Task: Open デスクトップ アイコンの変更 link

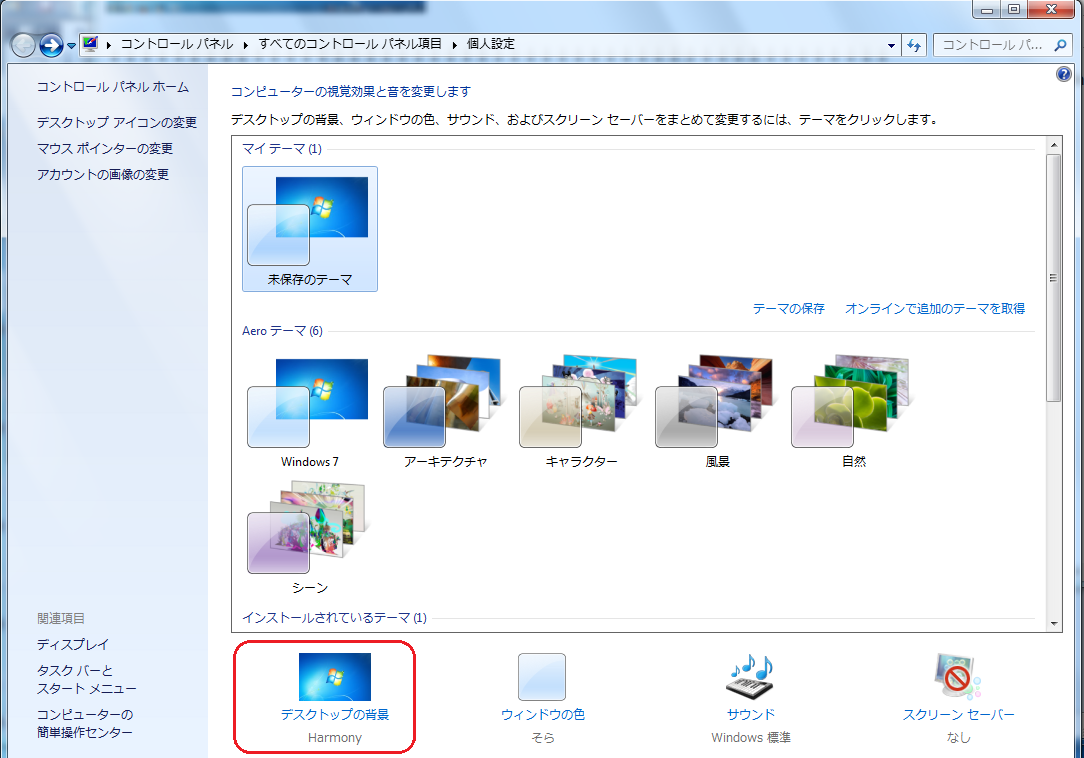Action: coord(117,122)
